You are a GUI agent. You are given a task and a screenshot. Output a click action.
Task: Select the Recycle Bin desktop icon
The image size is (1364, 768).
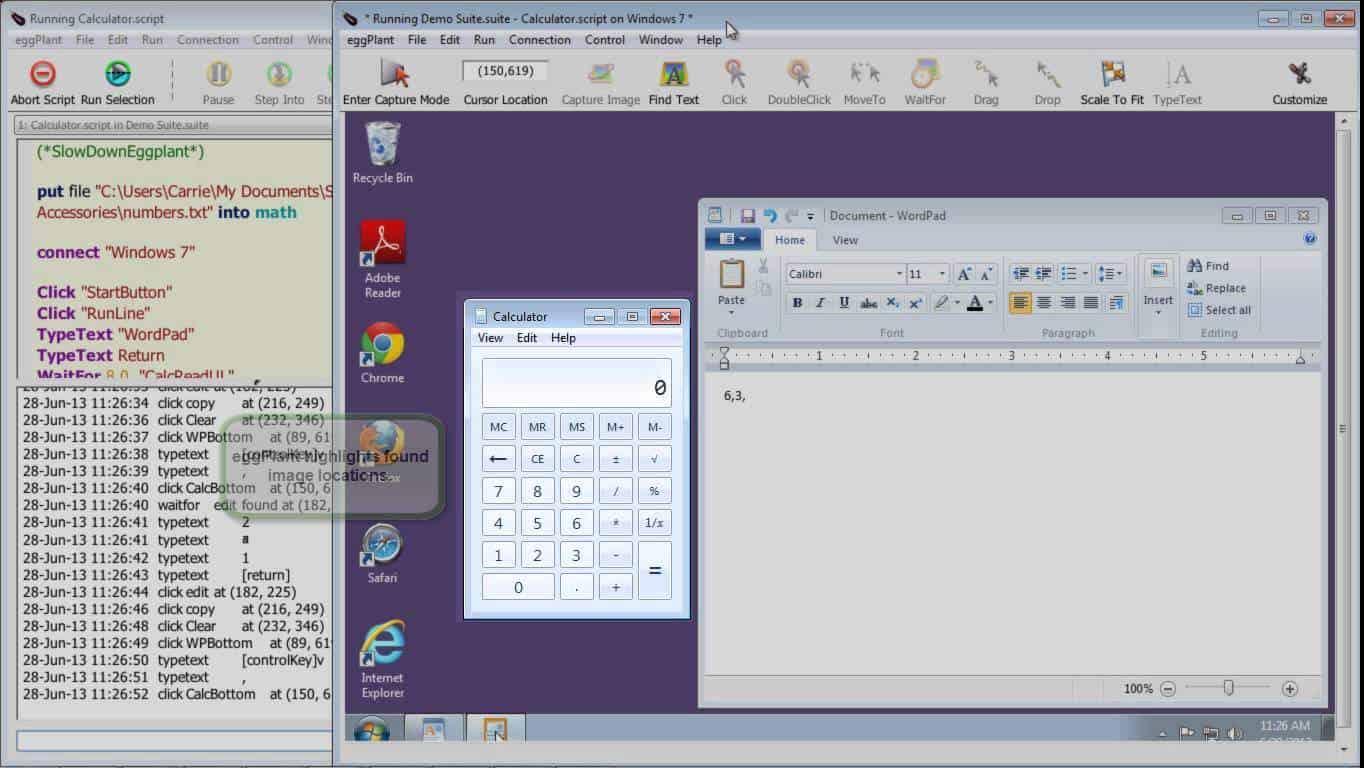382,145
